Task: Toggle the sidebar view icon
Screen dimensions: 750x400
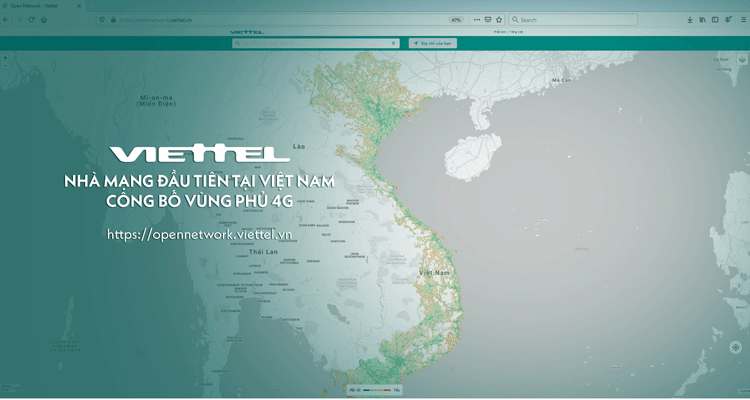Action: (x=715, y=20)
